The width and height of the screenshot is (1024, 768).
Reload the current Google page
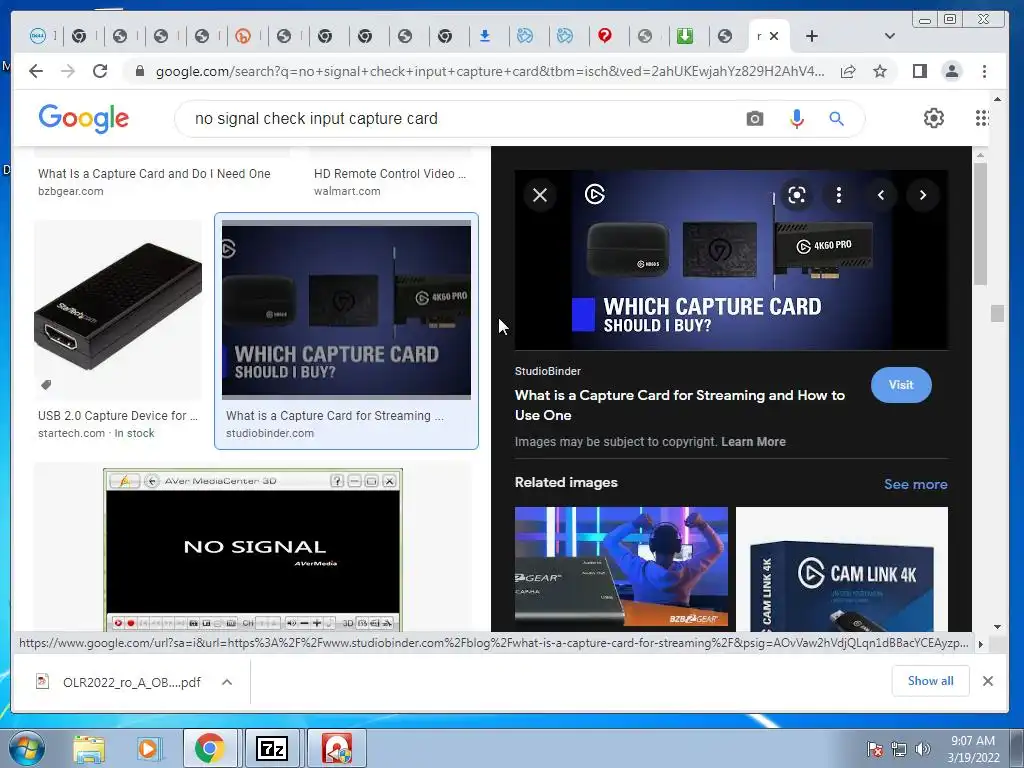point(100,71)
